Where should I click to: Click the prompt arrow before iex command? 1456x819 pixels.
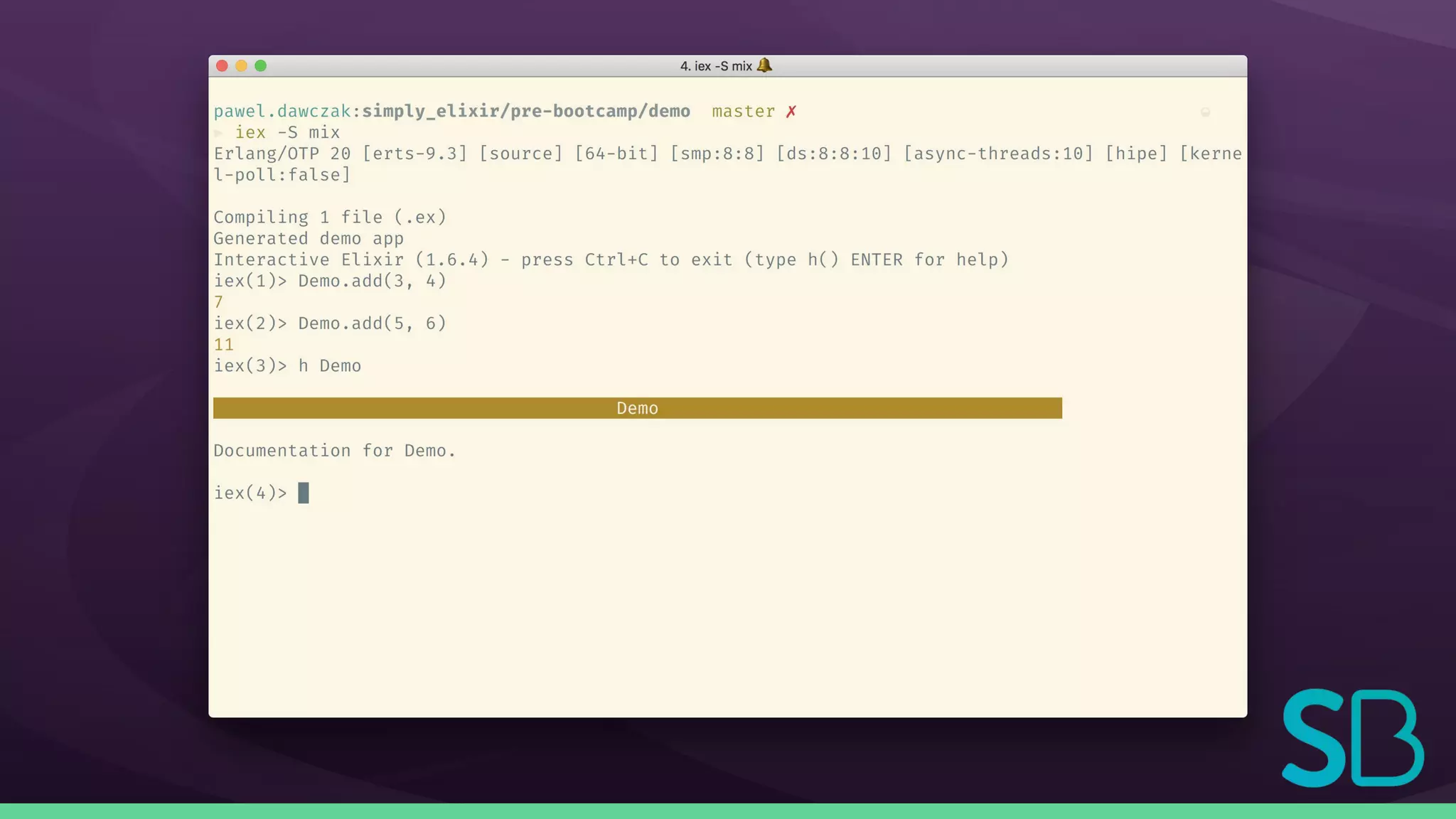219,133
